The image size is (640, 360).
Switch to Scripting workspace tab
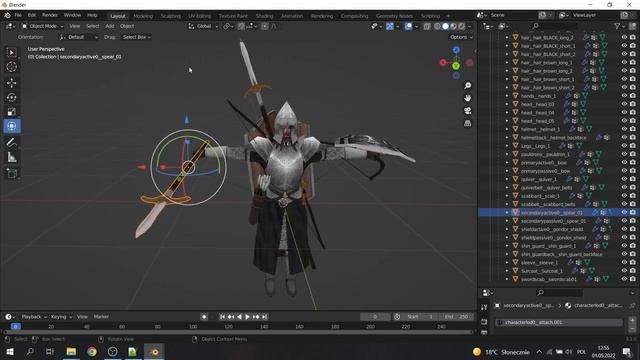430,16
